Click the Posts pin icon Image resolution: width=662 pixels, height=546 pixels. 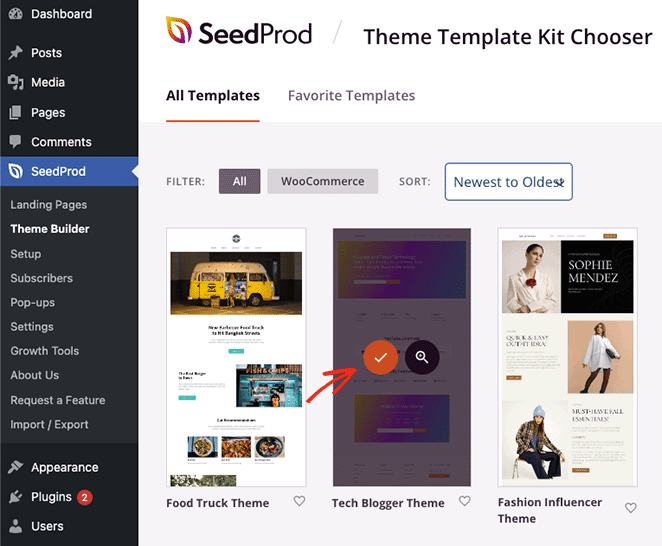[x=15, y=53]
